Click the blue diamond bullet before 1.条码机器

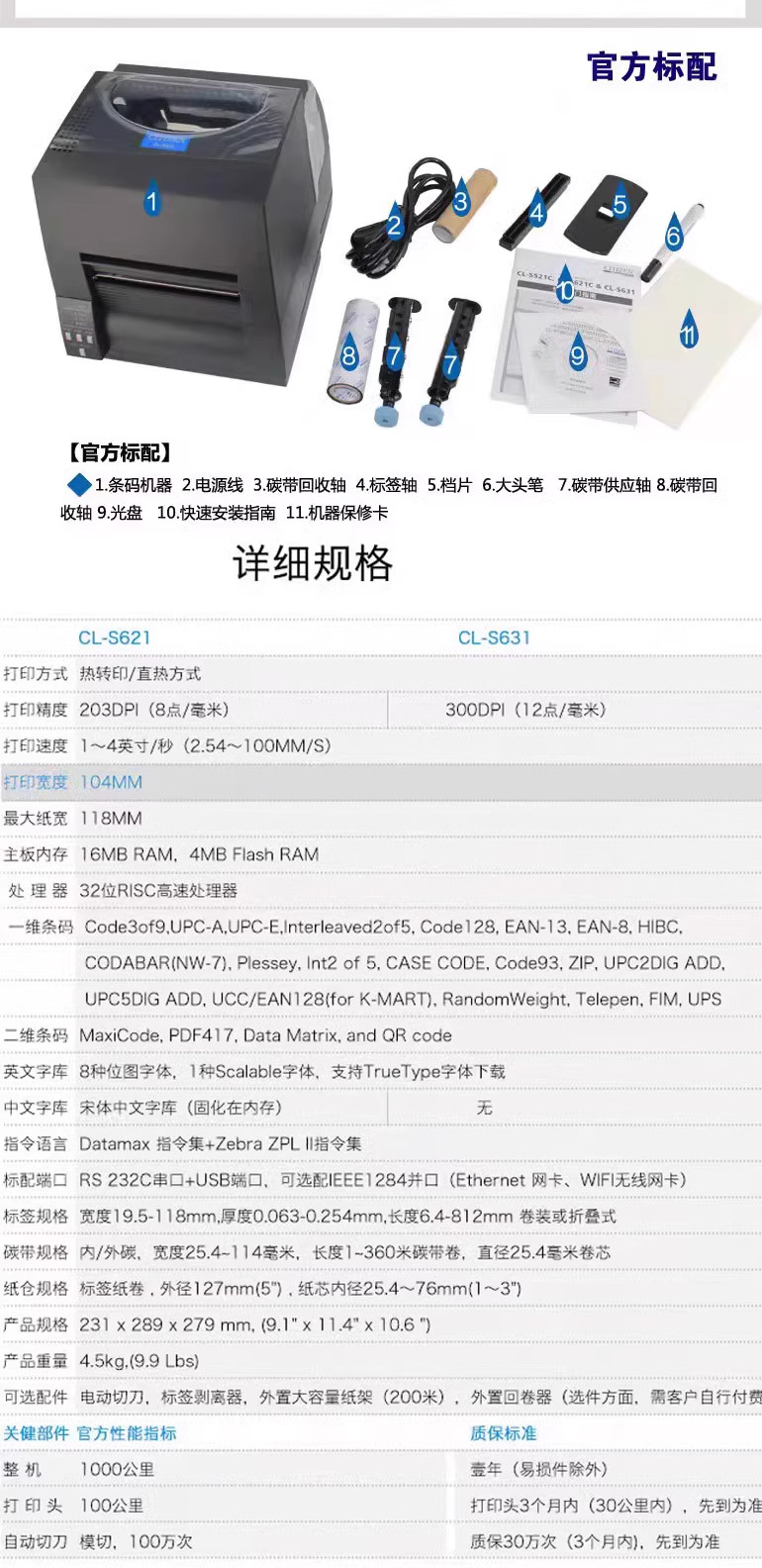click(79, 485)
